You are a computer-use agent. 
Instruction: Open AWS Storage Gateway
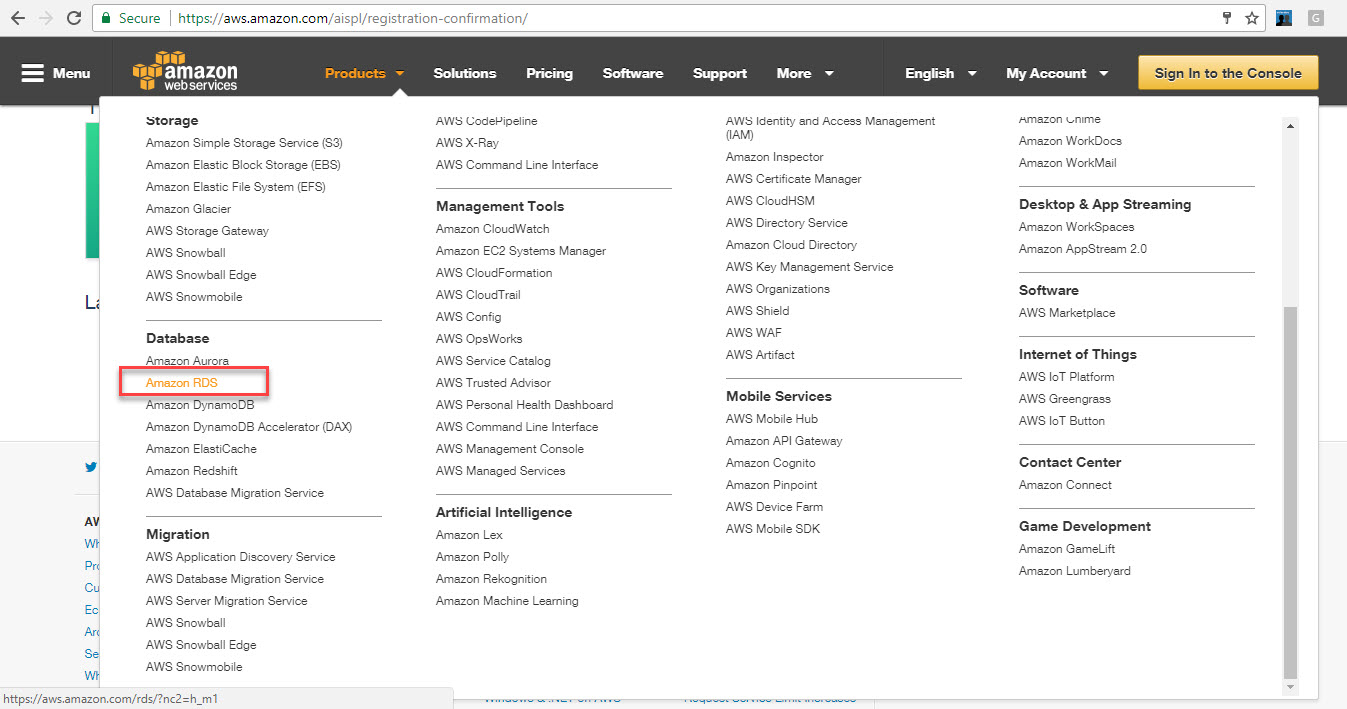pos(207,231)
